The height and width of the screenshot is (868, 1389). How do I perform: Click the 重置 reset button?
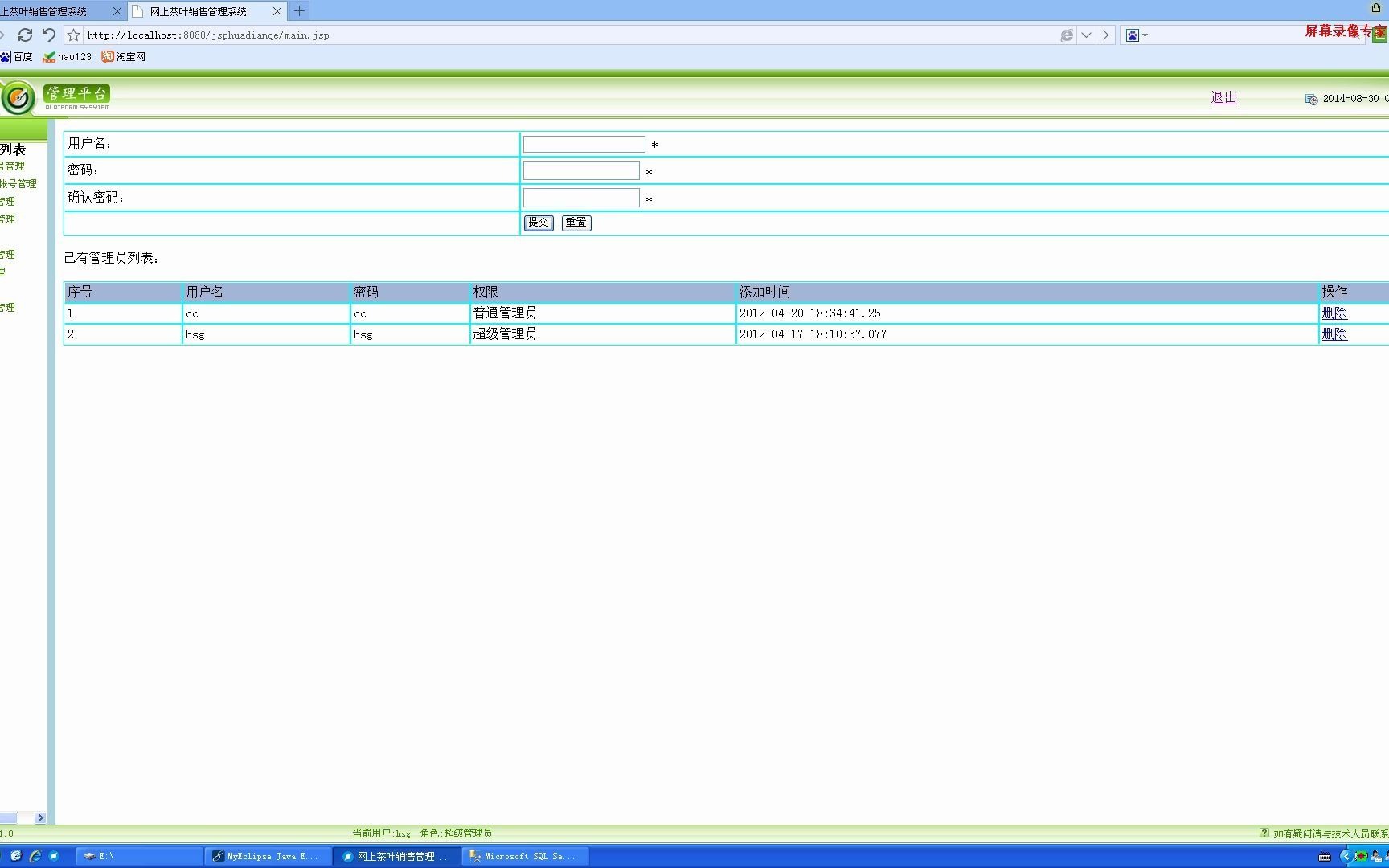click(576, 223)
